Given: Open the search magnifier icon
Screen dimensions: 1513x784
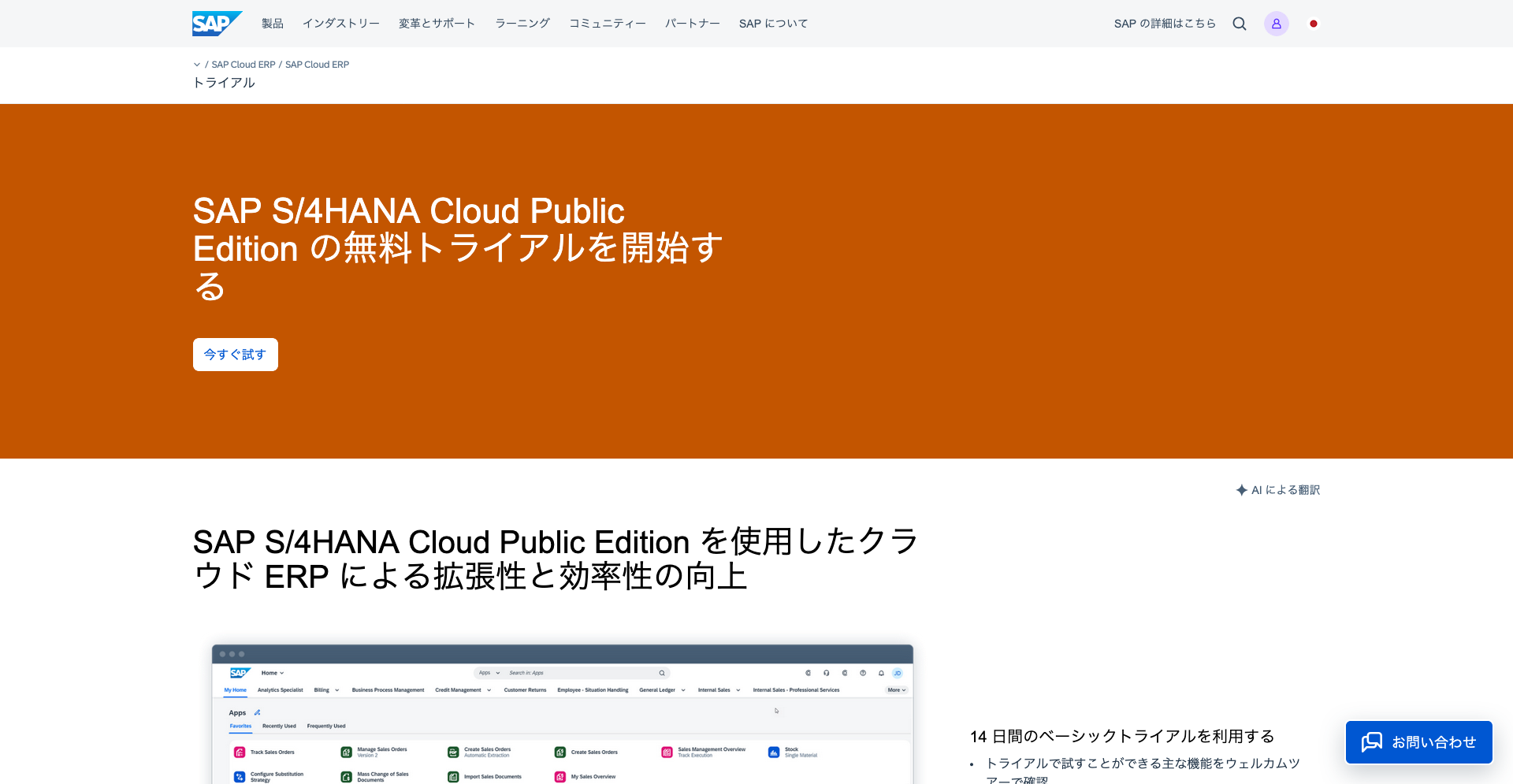Looking at the screenshot, I should [1240, 24].
